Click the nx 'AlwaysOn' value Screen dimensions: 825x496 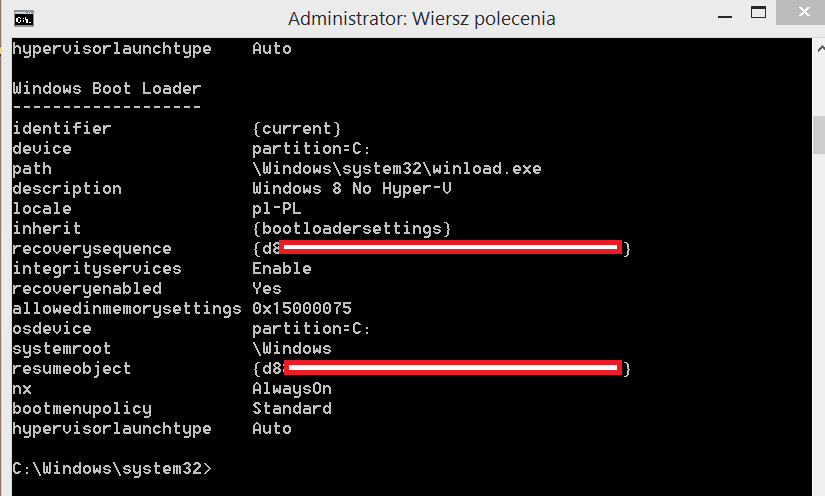tap(291, 388)
